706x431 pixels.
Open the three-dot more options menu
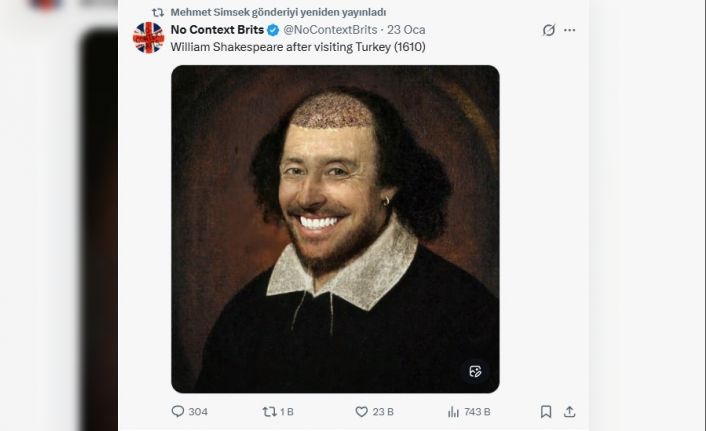(x=570, y=30)
